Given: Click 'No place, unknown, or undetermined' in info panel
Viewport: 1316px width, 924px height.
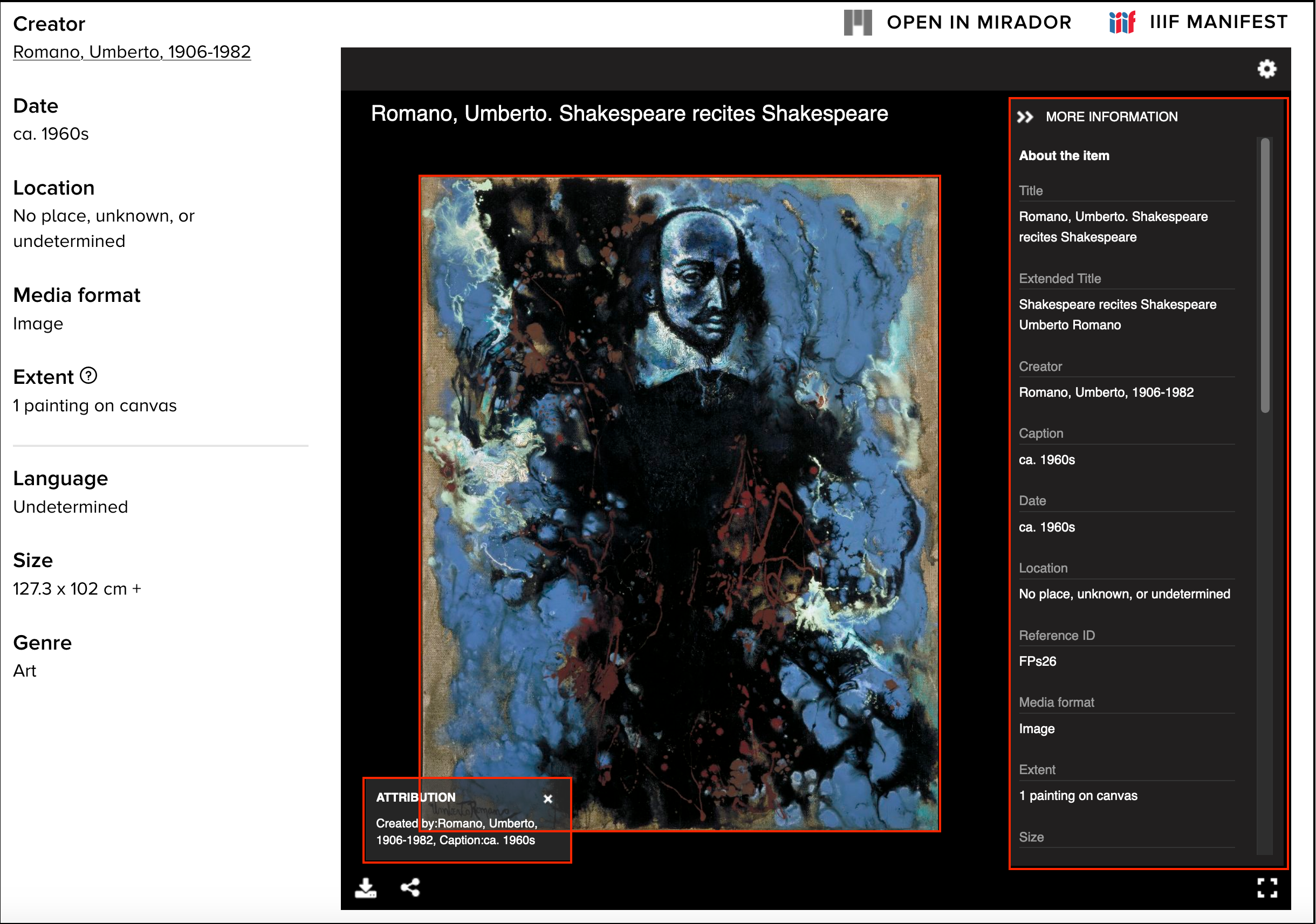Looking at the screenshot, I should (1125, 594).
